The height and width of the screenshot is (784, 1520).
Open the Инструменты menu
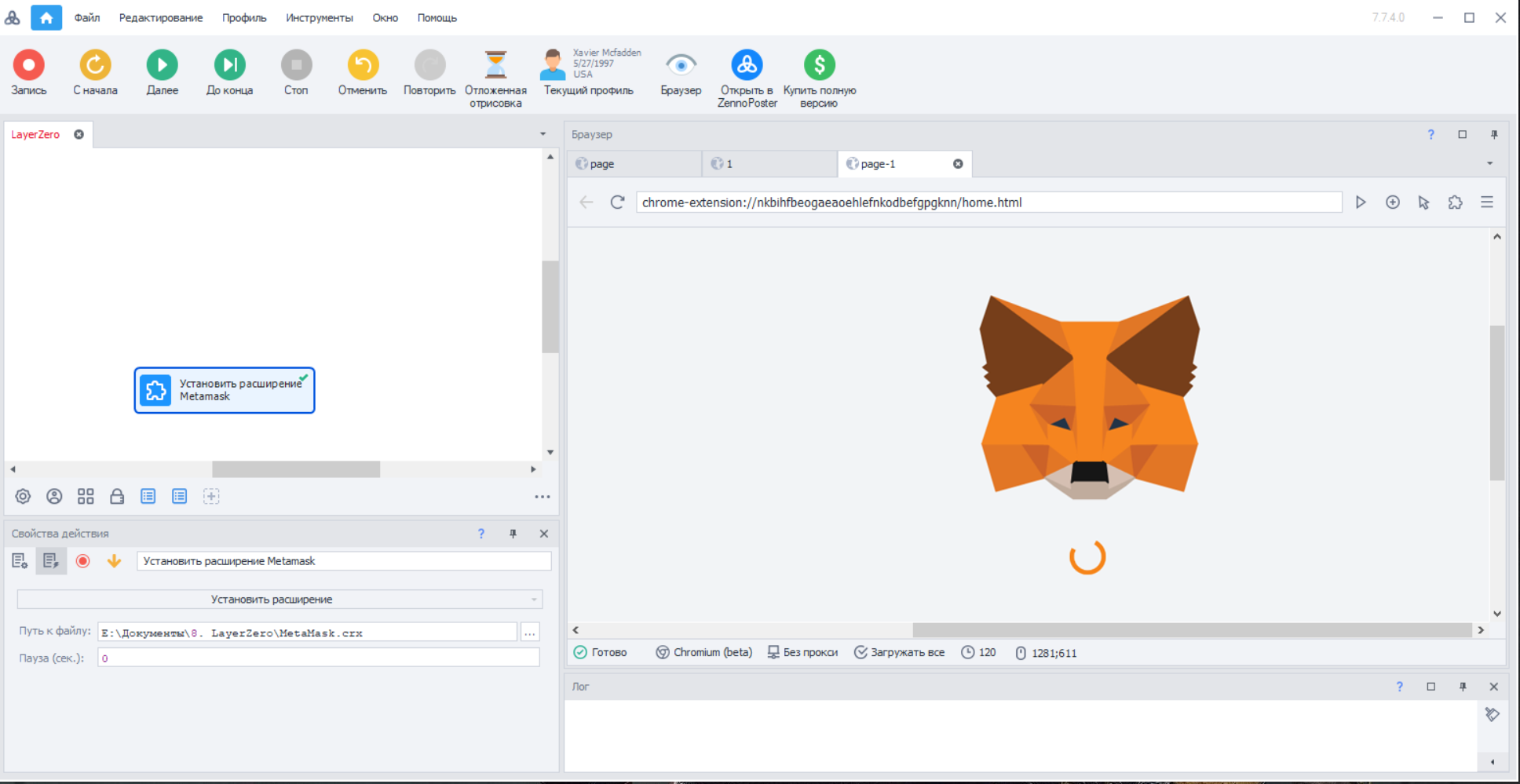click(319, 17)
